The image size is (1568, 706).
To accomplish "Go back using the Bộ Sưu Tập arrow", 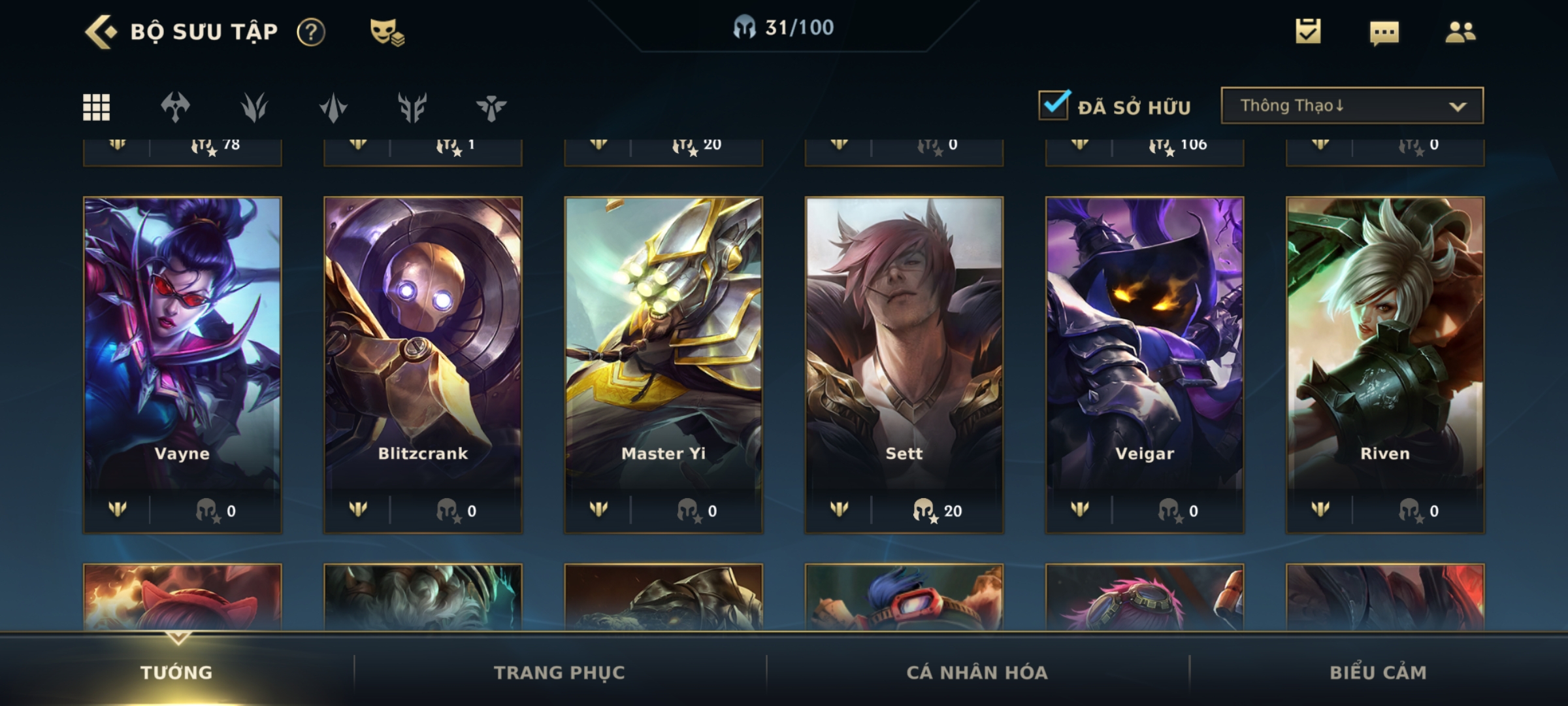I will 101,31.
